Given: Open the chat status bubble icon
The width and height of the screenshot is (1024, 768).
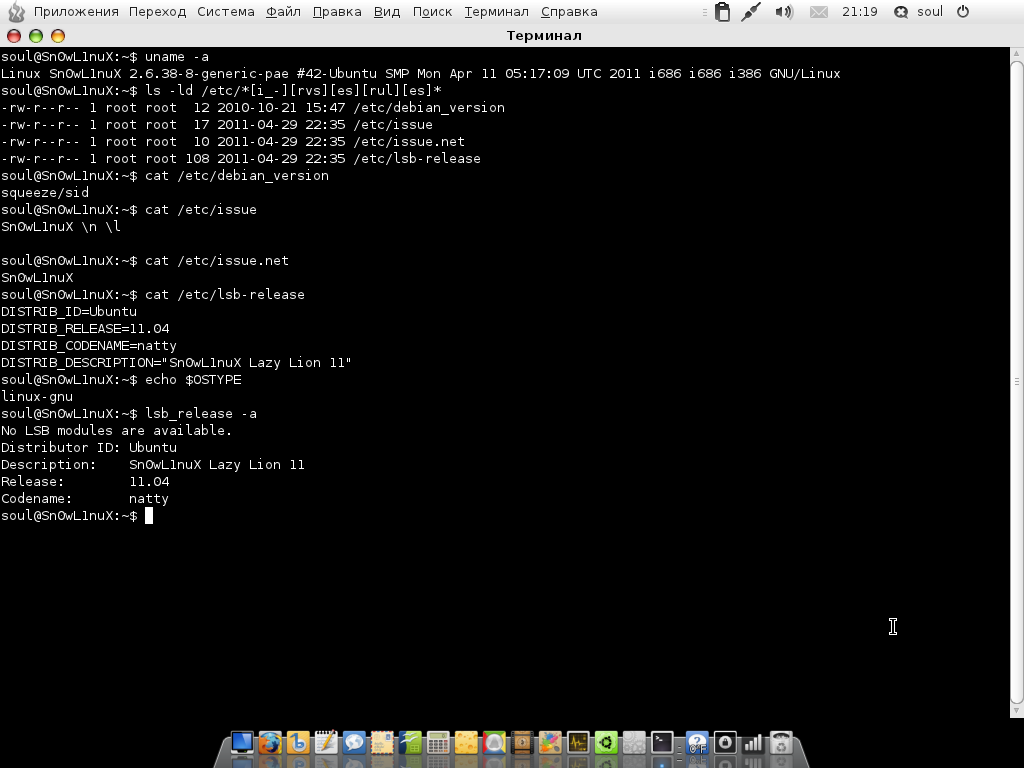Looking at the screenshot, I should point(901,12).
